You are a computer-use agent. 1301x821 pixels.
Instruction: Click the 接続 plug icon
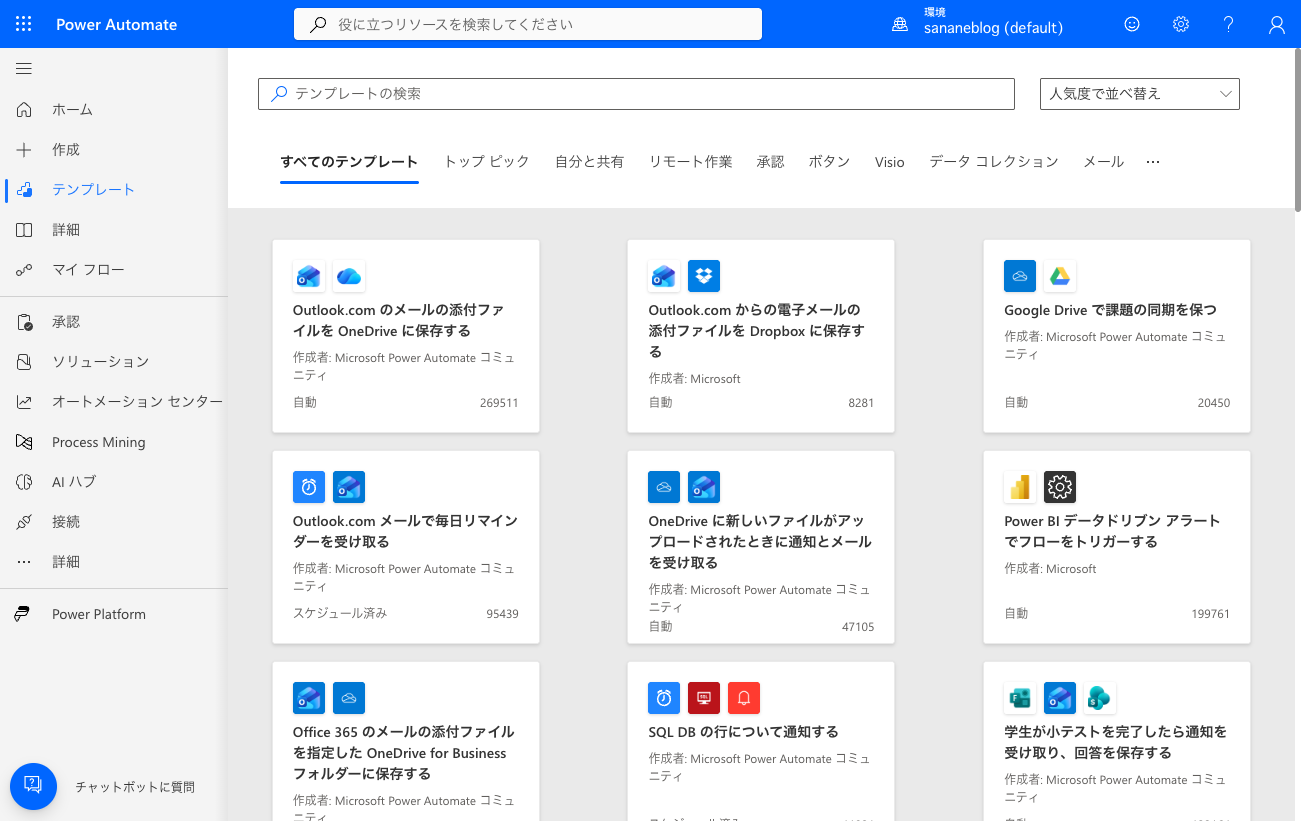pos(24,522)
